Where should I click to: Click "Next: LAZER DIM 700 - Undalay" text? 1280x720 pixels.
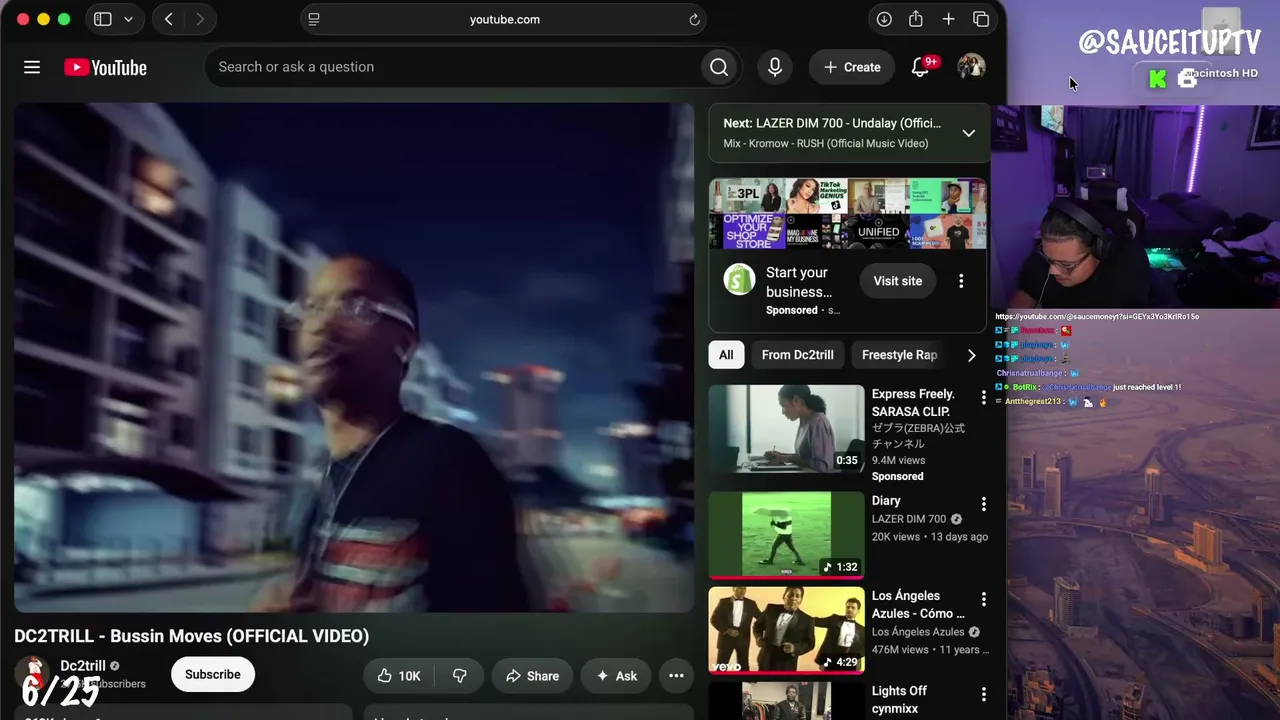coord(832,123)
